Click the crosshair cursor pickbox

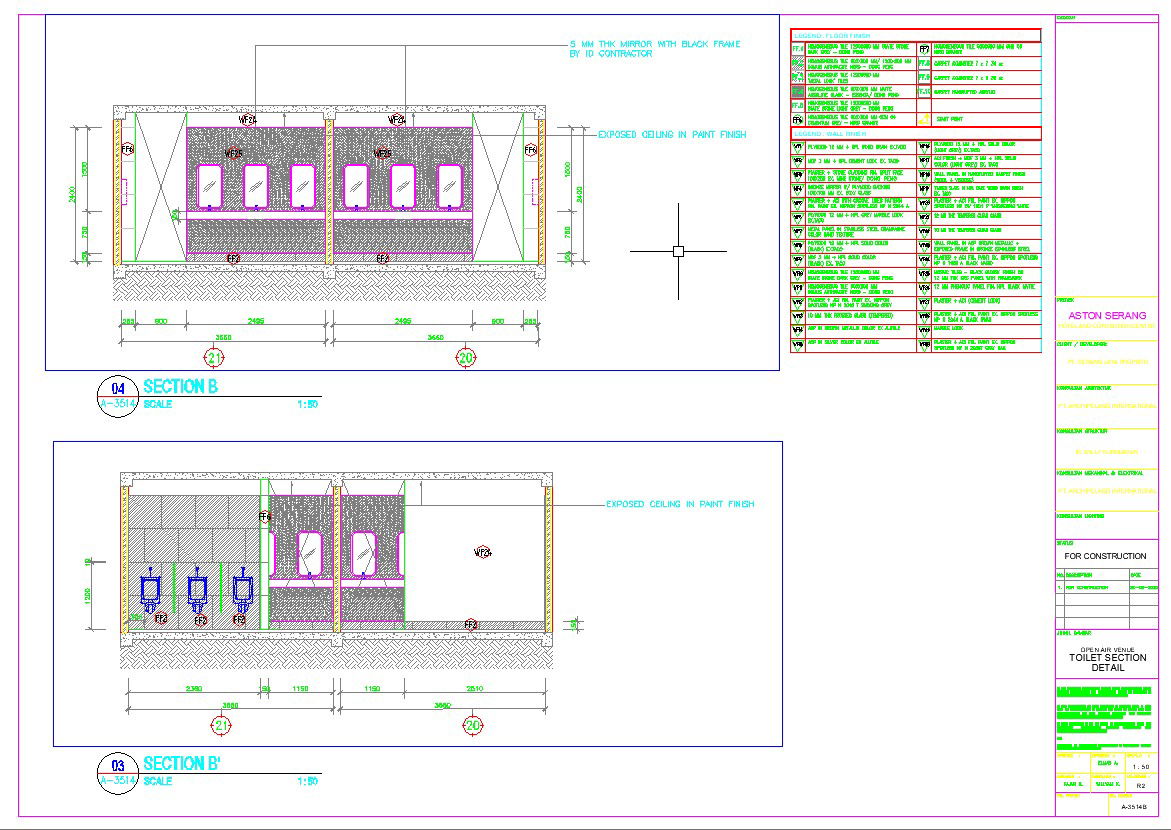[678, 251]
